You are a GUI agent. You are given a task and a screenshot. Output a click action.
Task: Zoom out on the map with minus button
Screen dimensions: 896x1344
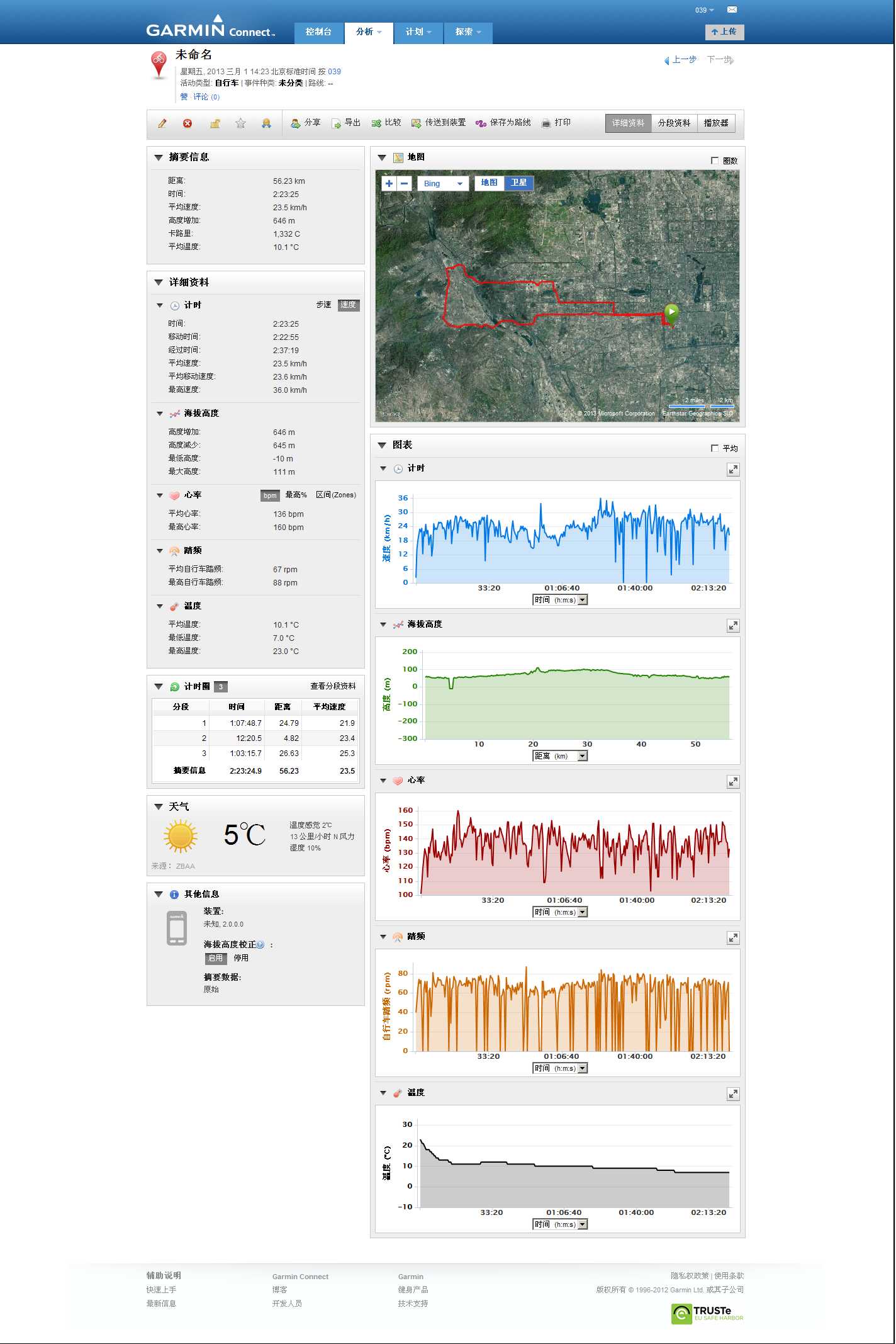point(405,183)
